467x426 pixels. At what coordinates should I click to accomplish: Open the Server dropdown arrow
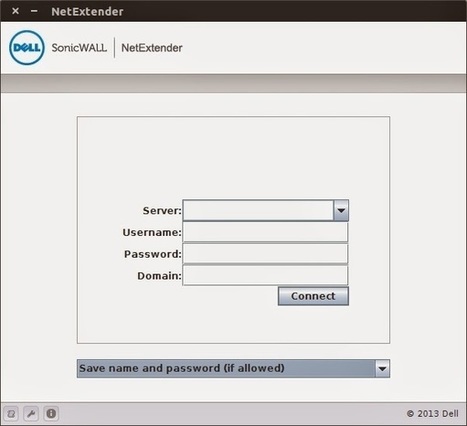pyautogui.click(x=341, y=210)
